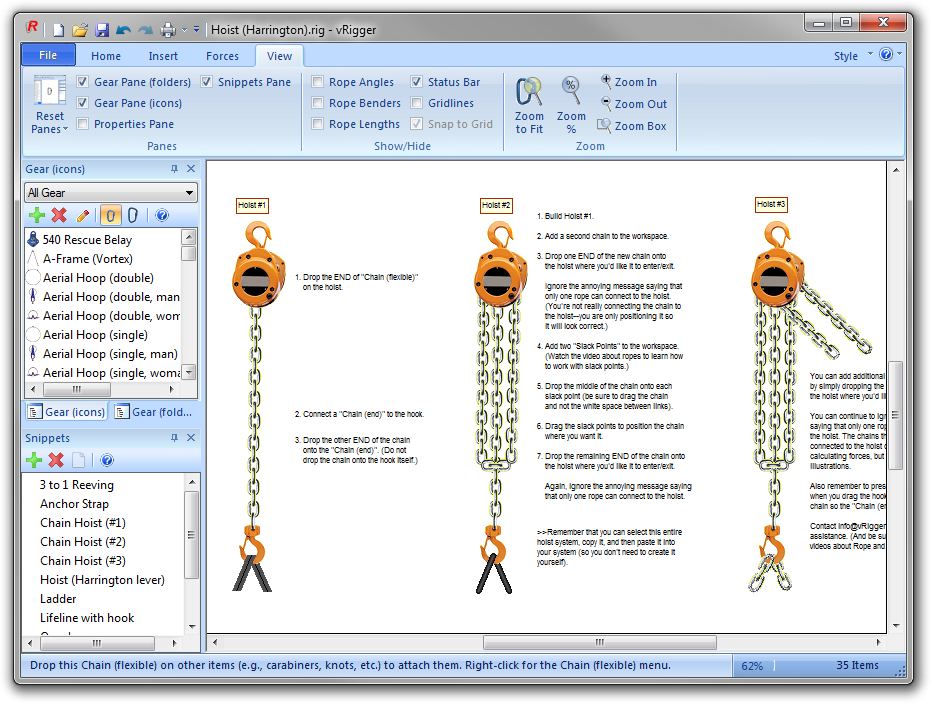932x704 pixels.
Task: Save the rig using the Quick Access save icon
Action: coord(100,31)
